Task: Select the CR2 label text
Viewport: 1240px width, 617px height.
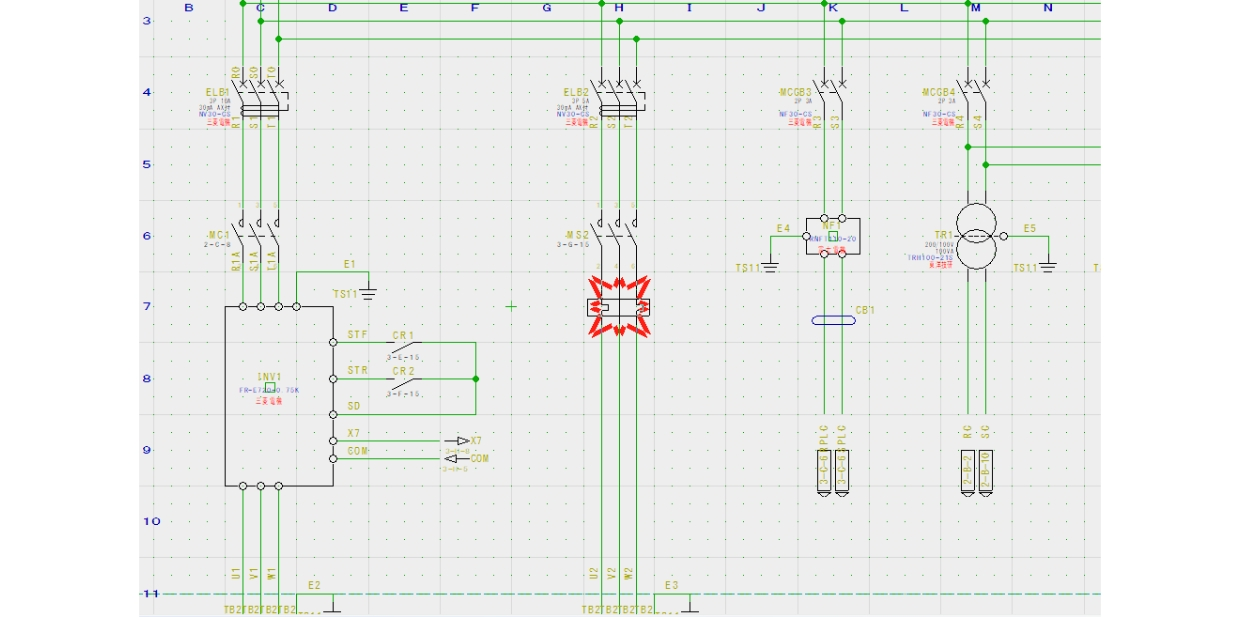Action: [x=403, y=371]
